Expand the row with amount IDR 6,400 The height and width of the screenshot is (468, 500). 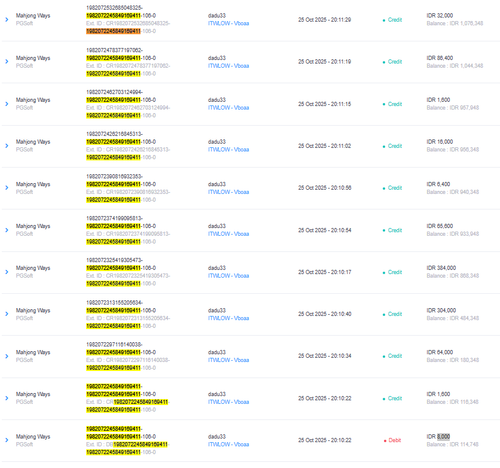tap(7, 188)
